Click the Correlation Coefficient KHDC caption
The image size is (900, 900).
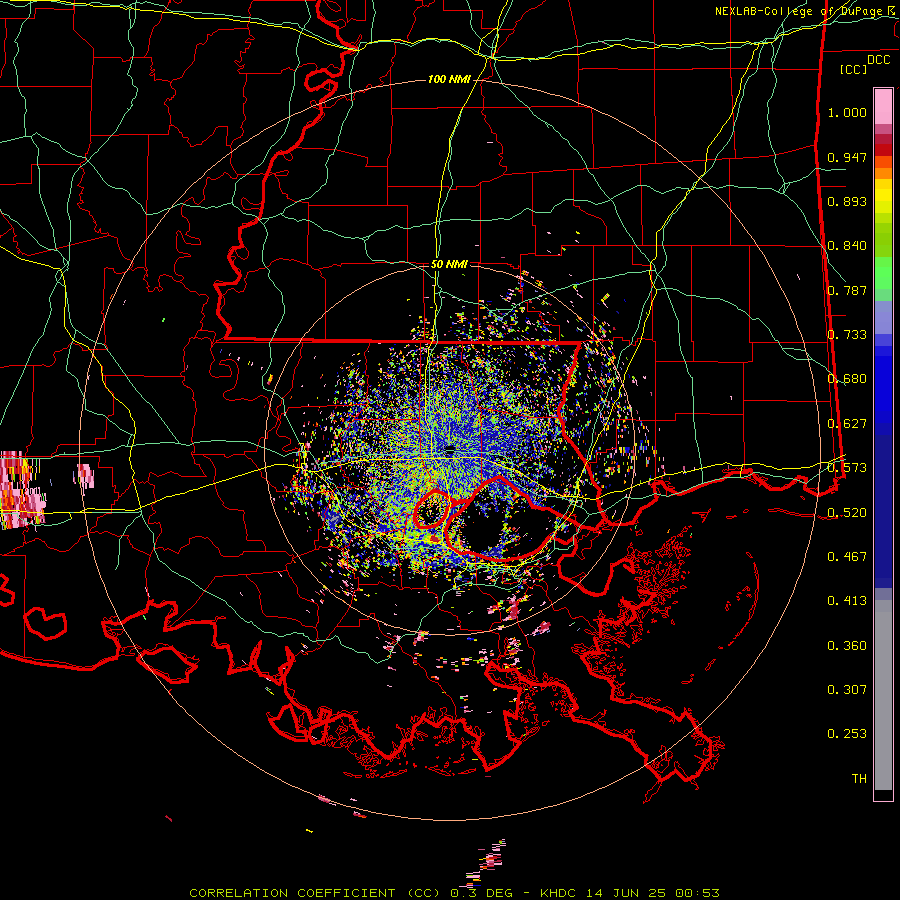454,893
